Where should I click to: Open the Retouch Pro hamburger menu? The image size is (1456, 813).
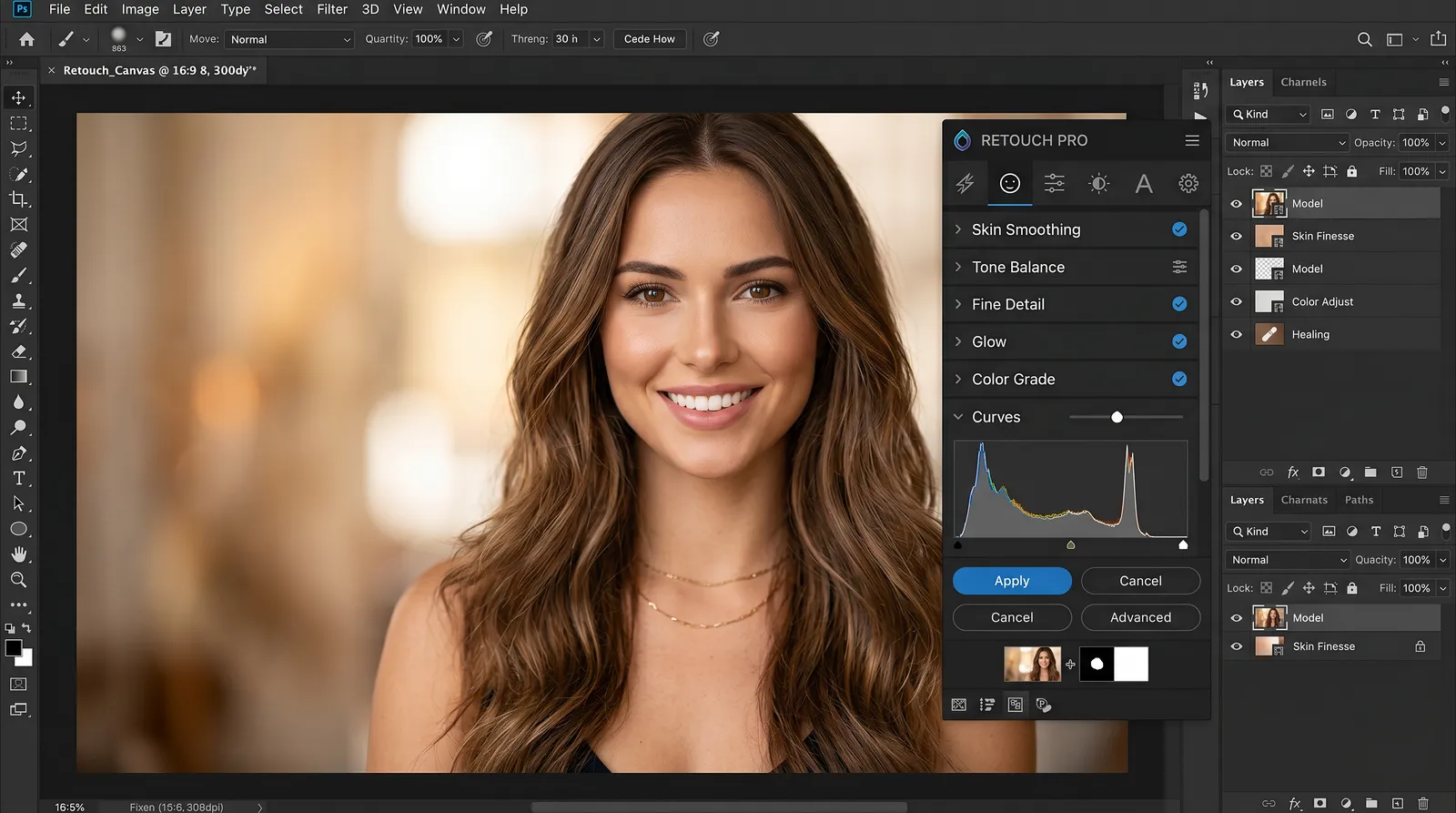[1192, 140]
